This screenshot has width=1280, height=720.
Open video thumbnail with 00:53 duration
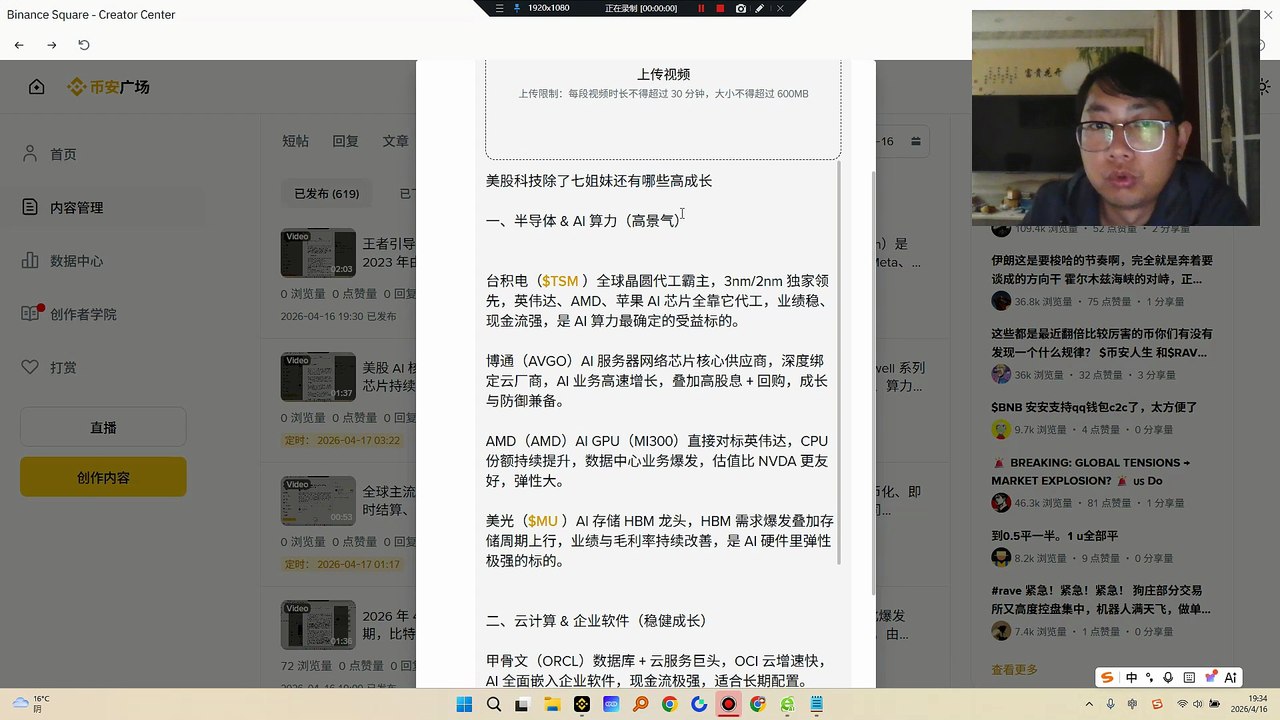318,501
